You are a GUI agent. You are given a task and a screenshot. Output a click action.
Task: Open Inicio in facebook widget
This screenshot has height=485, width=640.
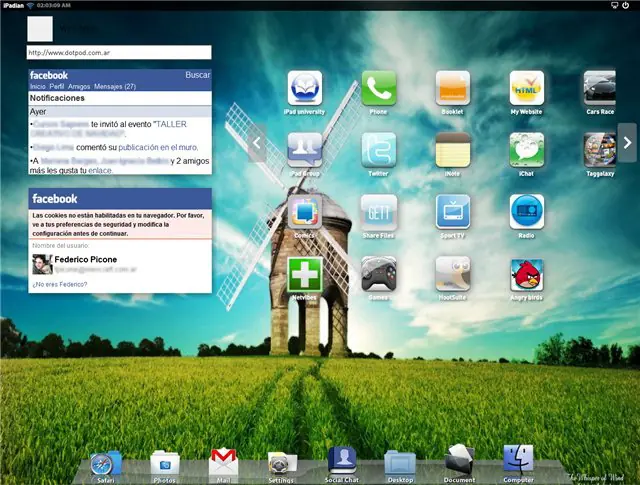point(38,87)
